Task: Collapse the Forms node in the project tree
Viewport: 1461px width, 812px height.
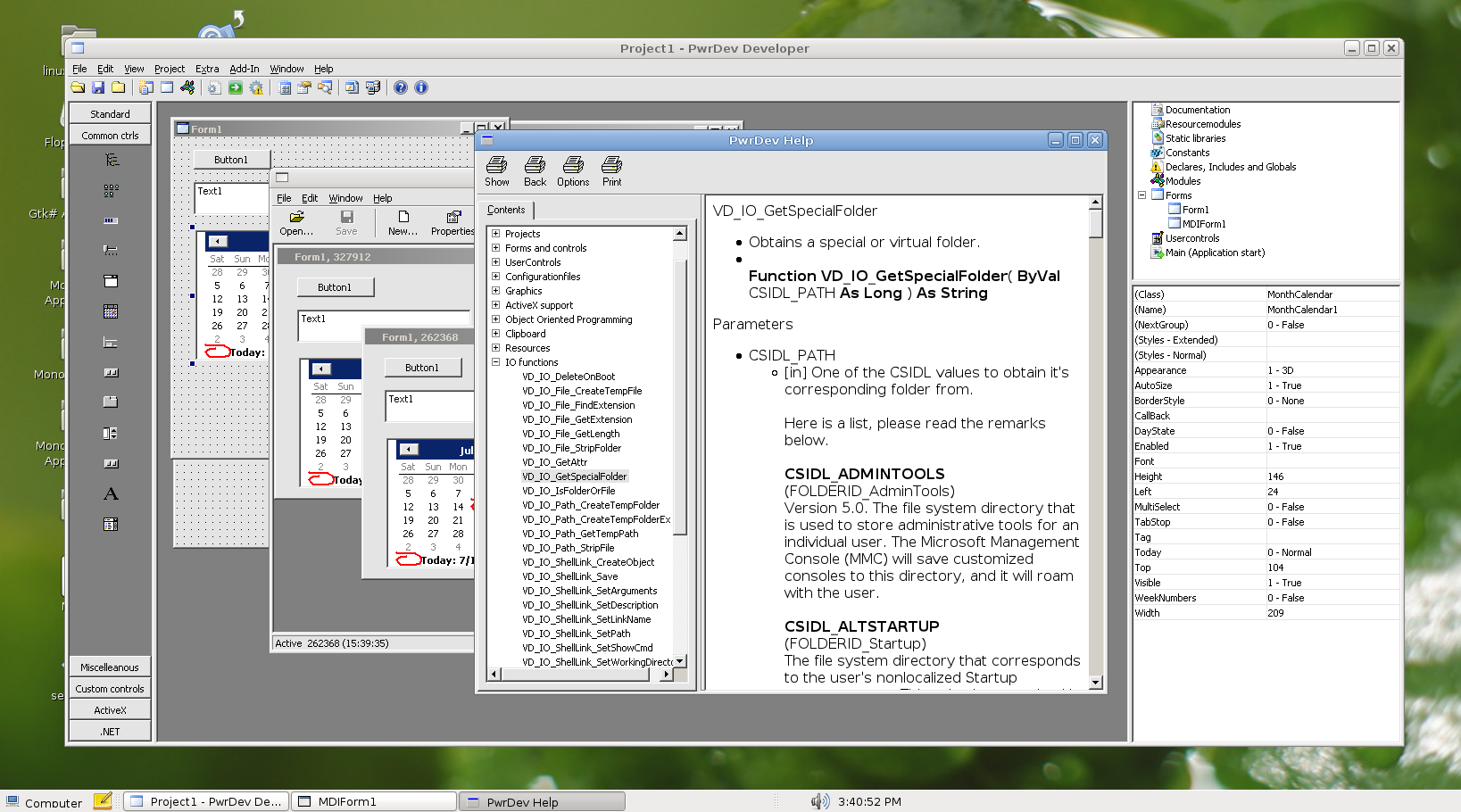Action: (1141, 195)
